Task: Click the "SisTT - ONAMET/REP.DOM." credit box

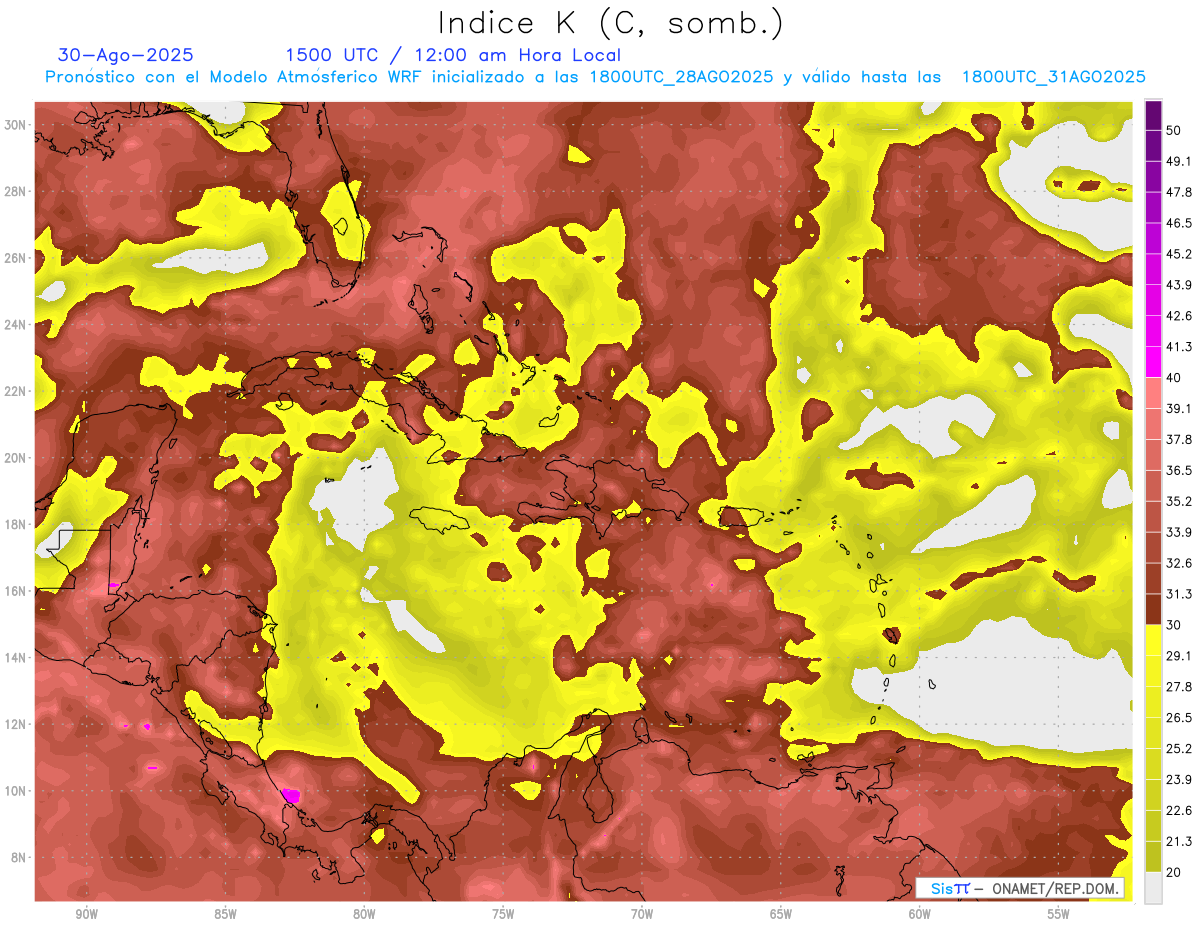Action: click(x=1020, y=888)
